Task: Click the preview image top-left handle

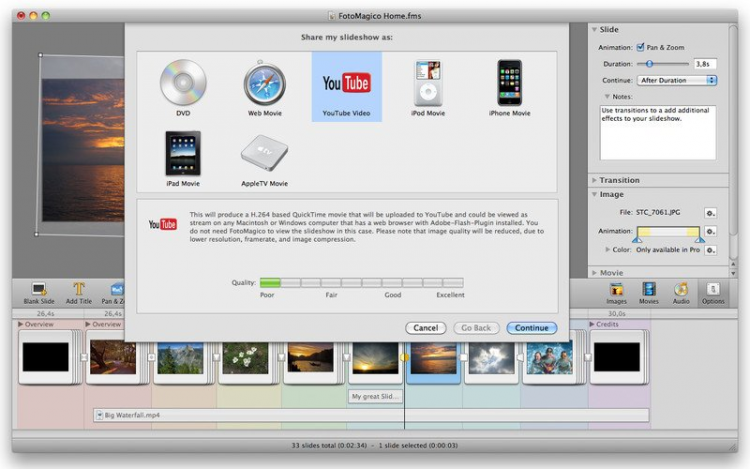Action: (40, 55)
